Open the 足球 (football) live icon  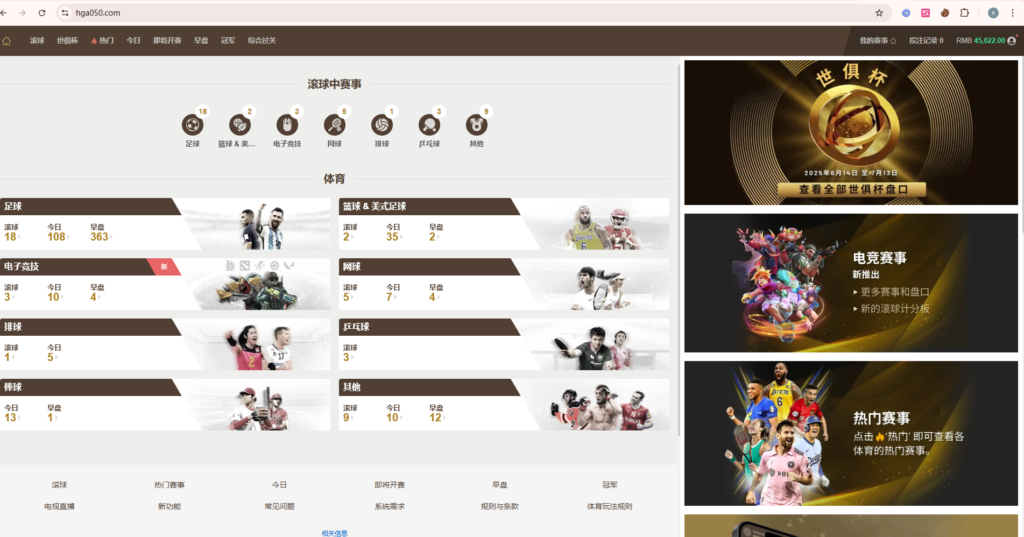click(192, 125)
